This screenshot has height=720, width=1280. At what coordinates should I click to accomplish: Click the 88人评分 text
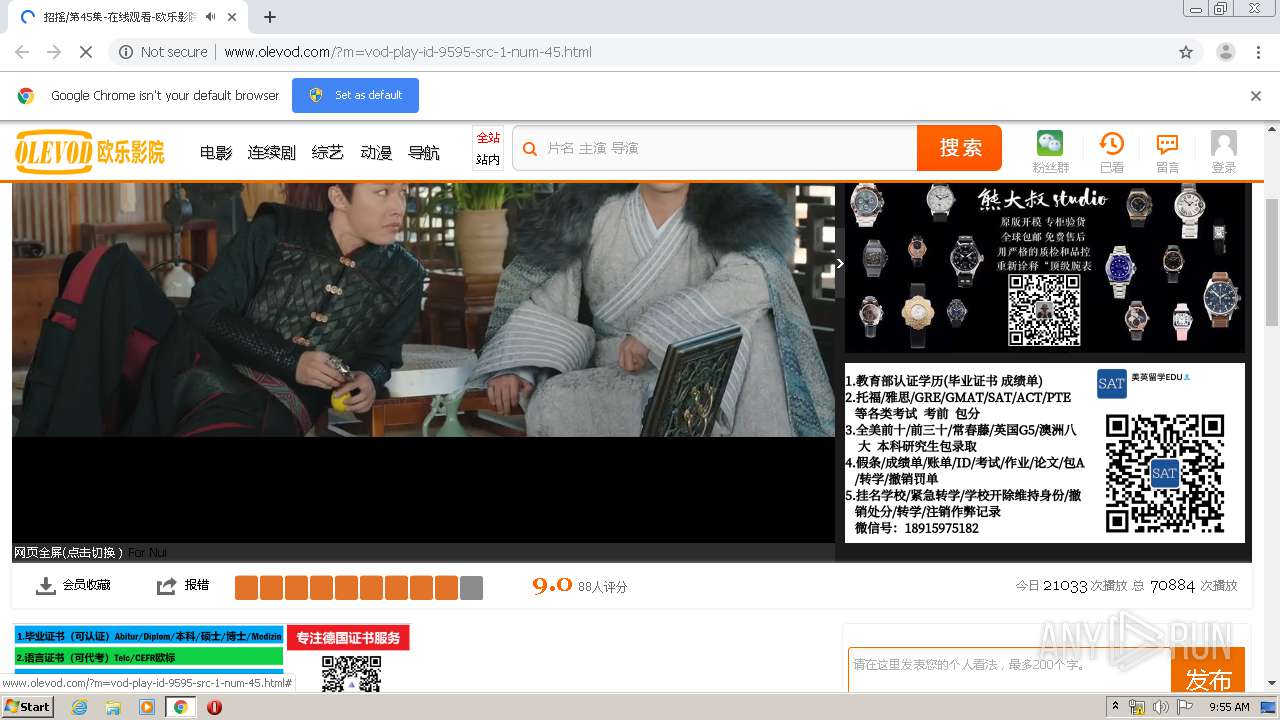603,587
